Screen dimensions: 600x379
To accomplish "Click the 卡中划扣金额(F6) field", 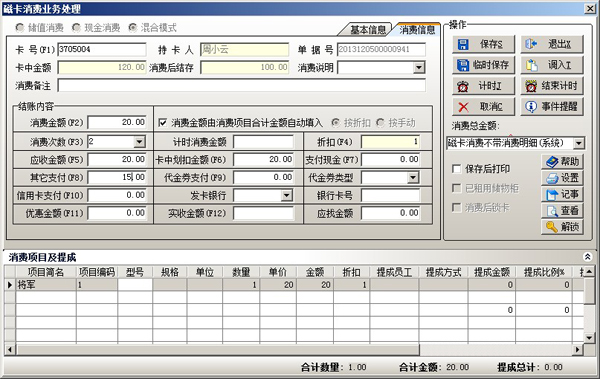I will point(264,160).
